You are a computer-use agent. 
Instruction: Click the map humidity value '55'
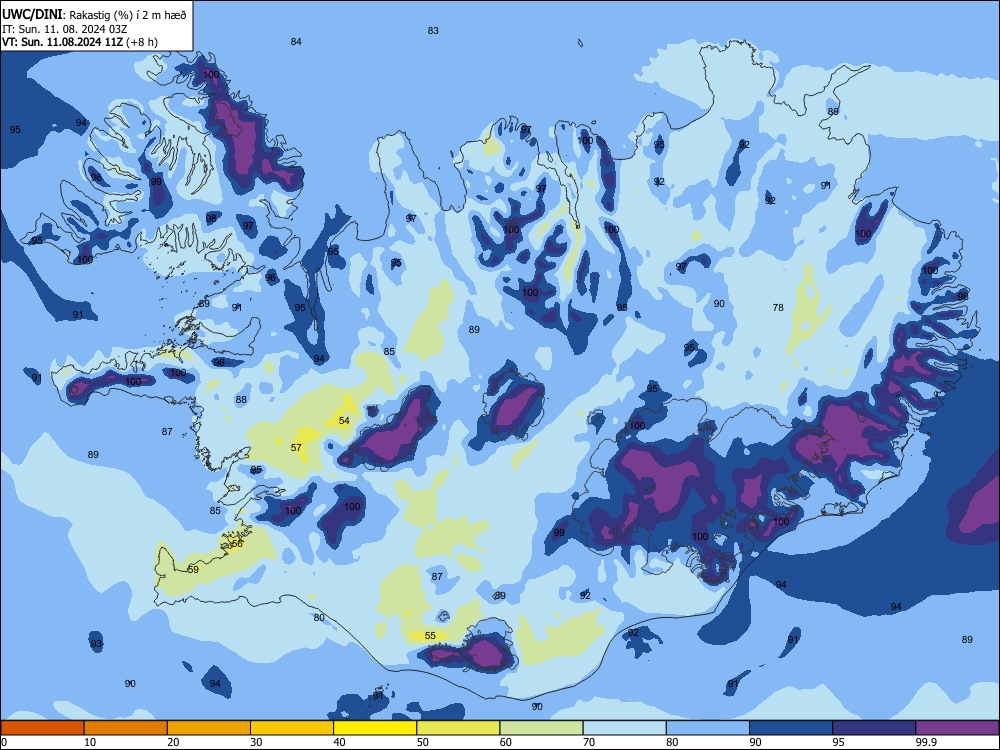tap(430, 636)
